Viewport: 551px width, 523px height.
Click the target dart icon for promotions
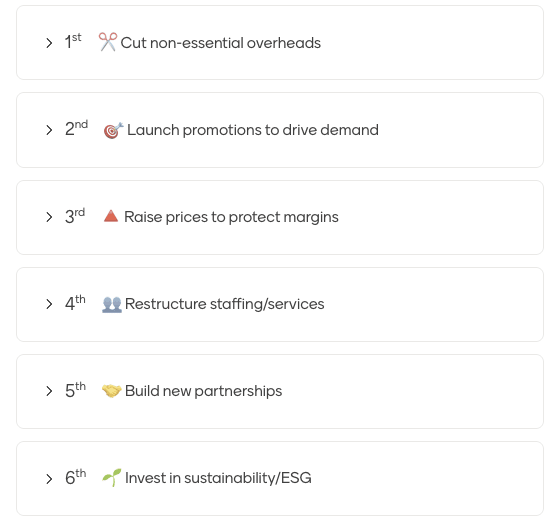click(114, 130)
